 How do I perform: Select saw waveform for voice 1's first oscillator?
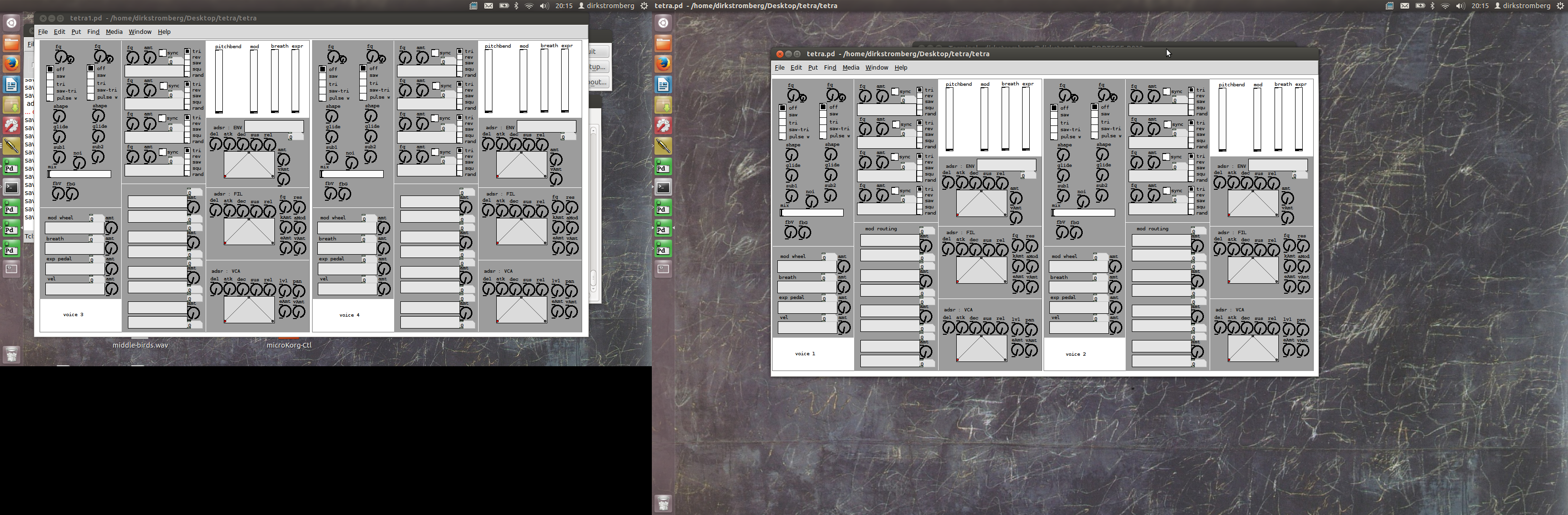click(783, 115)
